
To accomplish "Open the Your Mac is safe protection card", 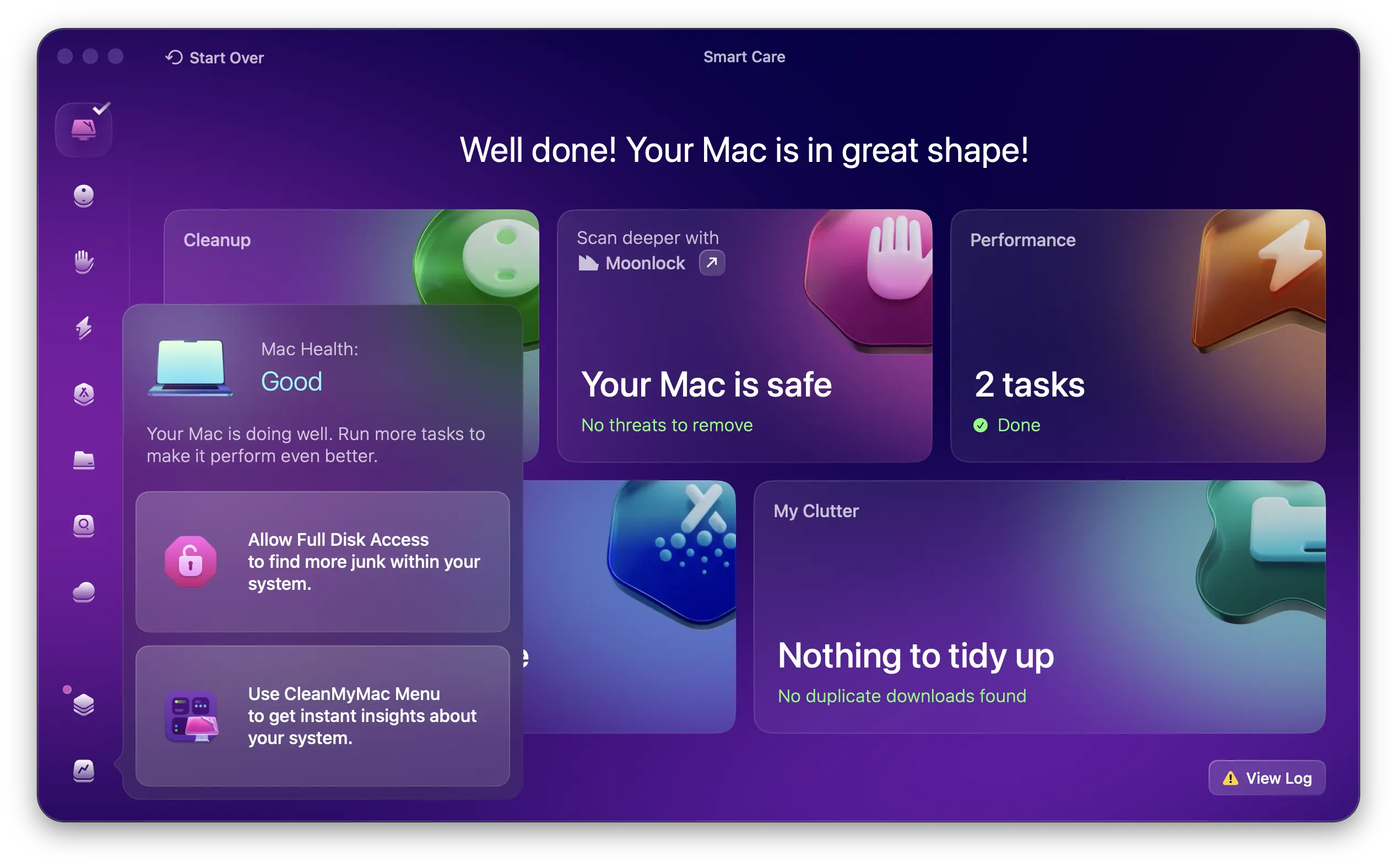I will coord(744,336).
